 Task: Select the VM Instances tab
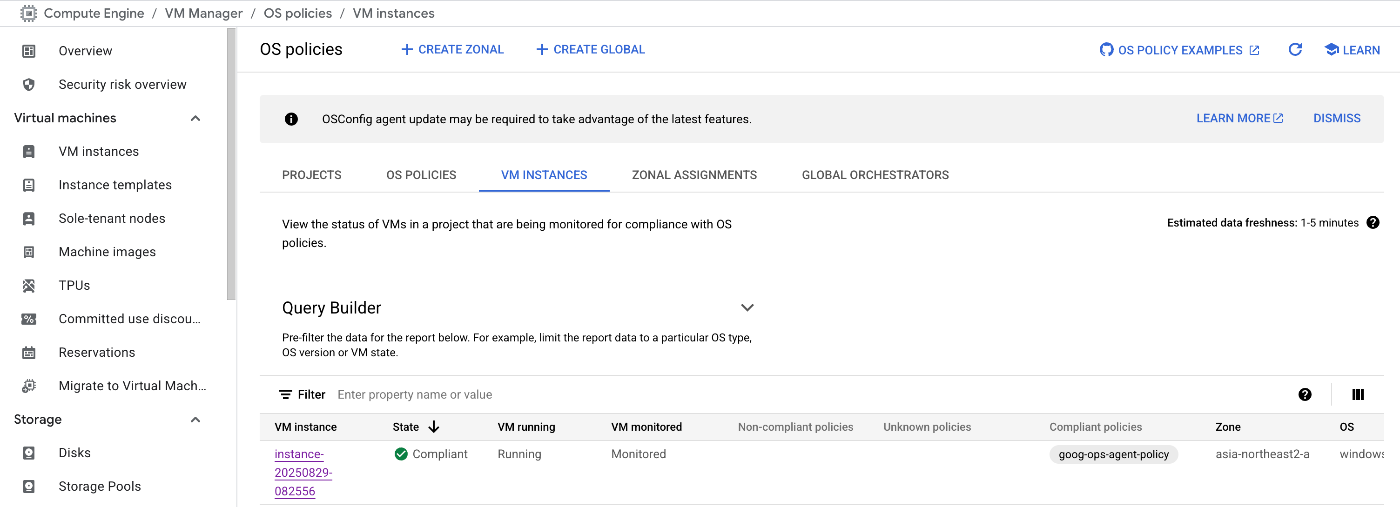tap(544, 175)
